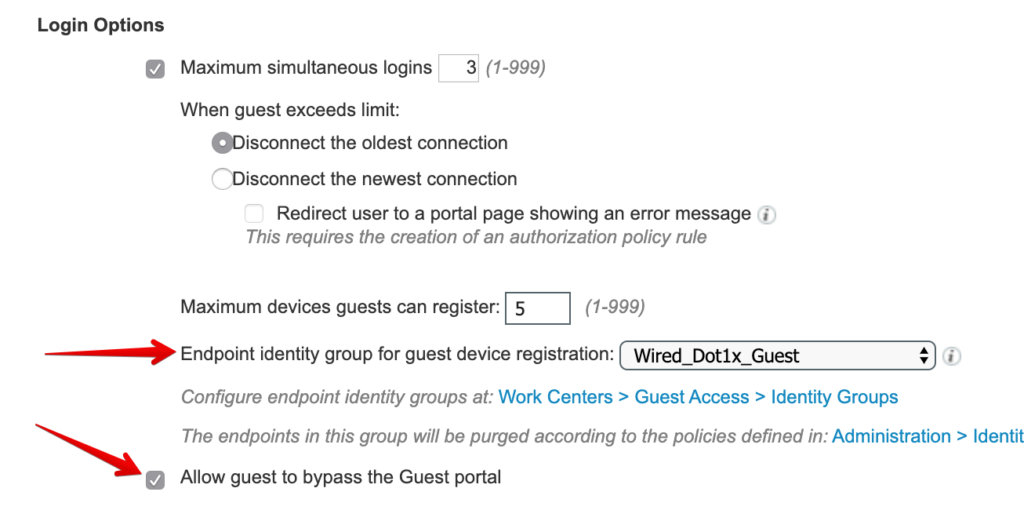
Task: Select Disconnect the newest connection radio button
Action: 222,179
